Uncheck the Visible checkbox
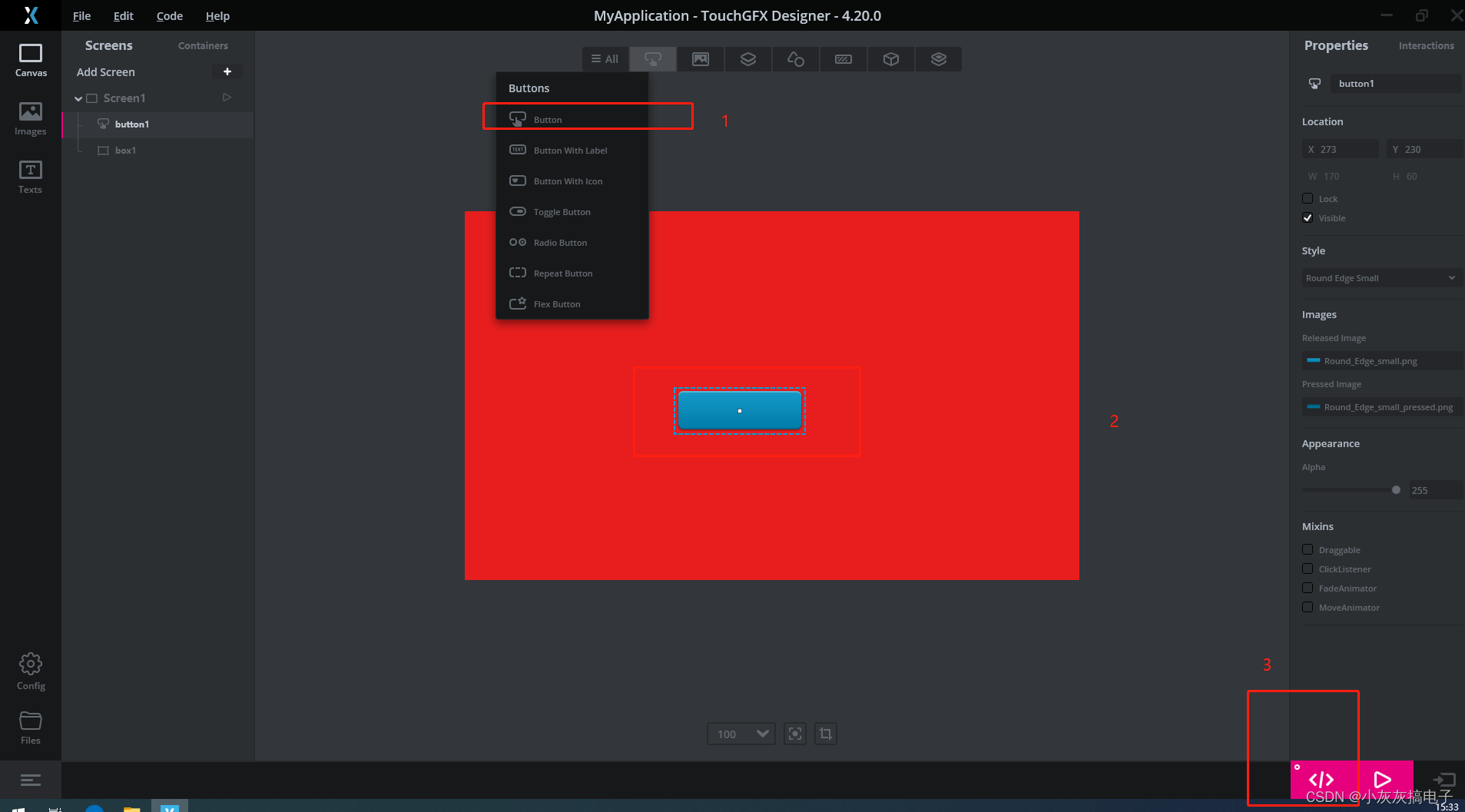Screen dimensions: 1465x812 coord(1308,217)
